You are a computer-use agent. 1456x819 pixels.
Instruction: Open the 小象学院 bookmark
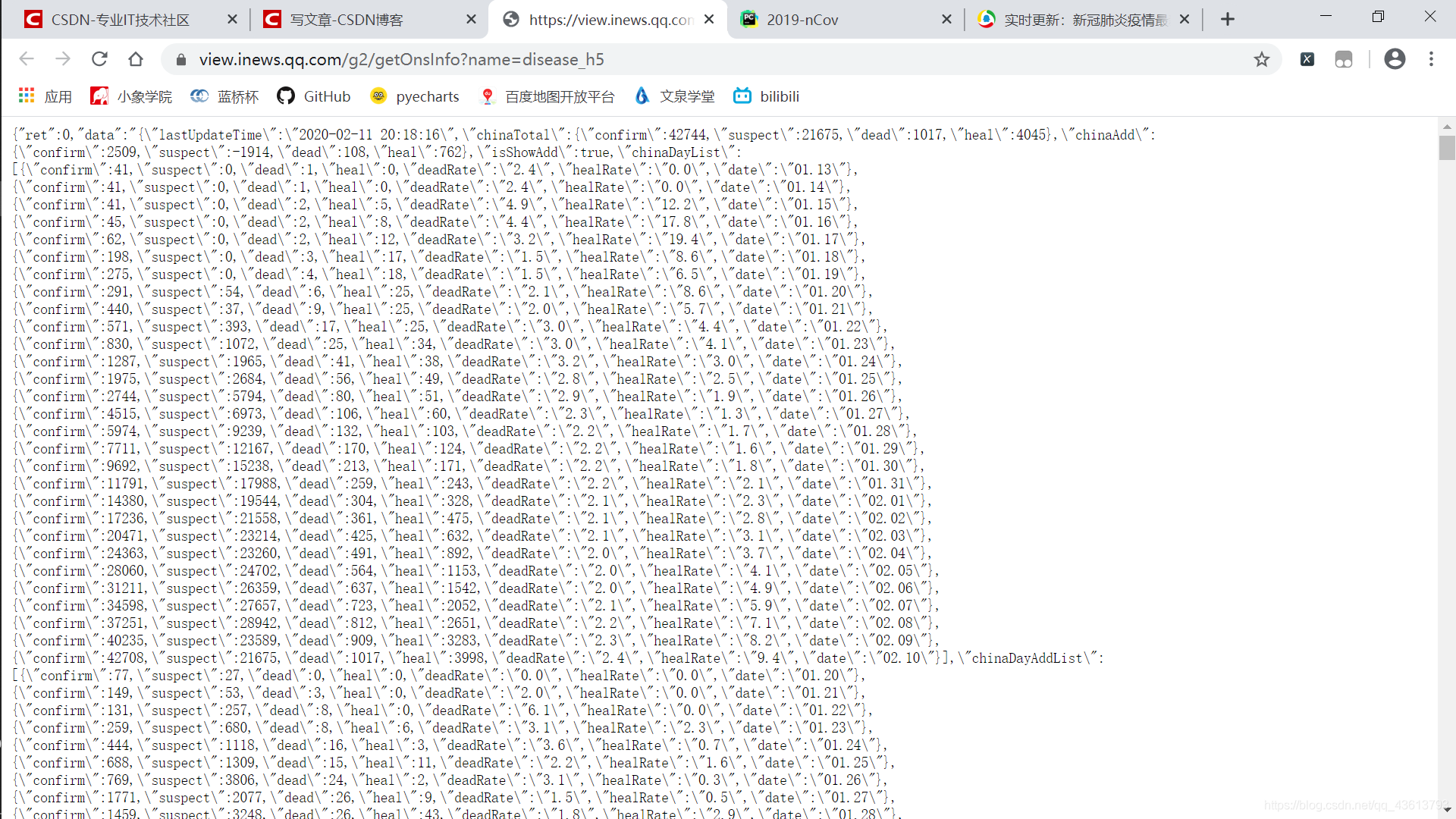point(131,96)
